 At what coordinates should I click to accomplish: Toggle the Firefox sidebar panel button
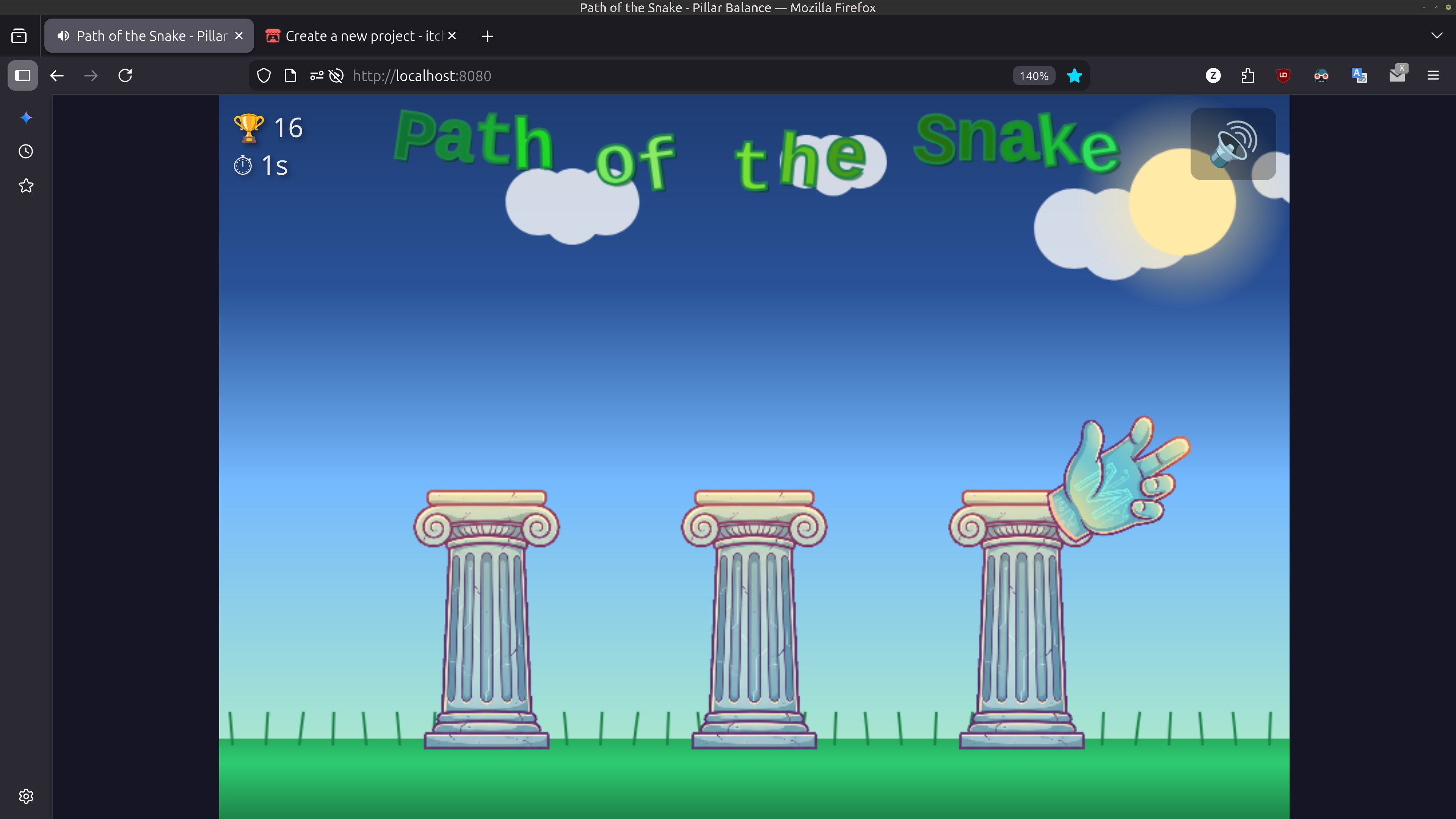pos(23,76)
